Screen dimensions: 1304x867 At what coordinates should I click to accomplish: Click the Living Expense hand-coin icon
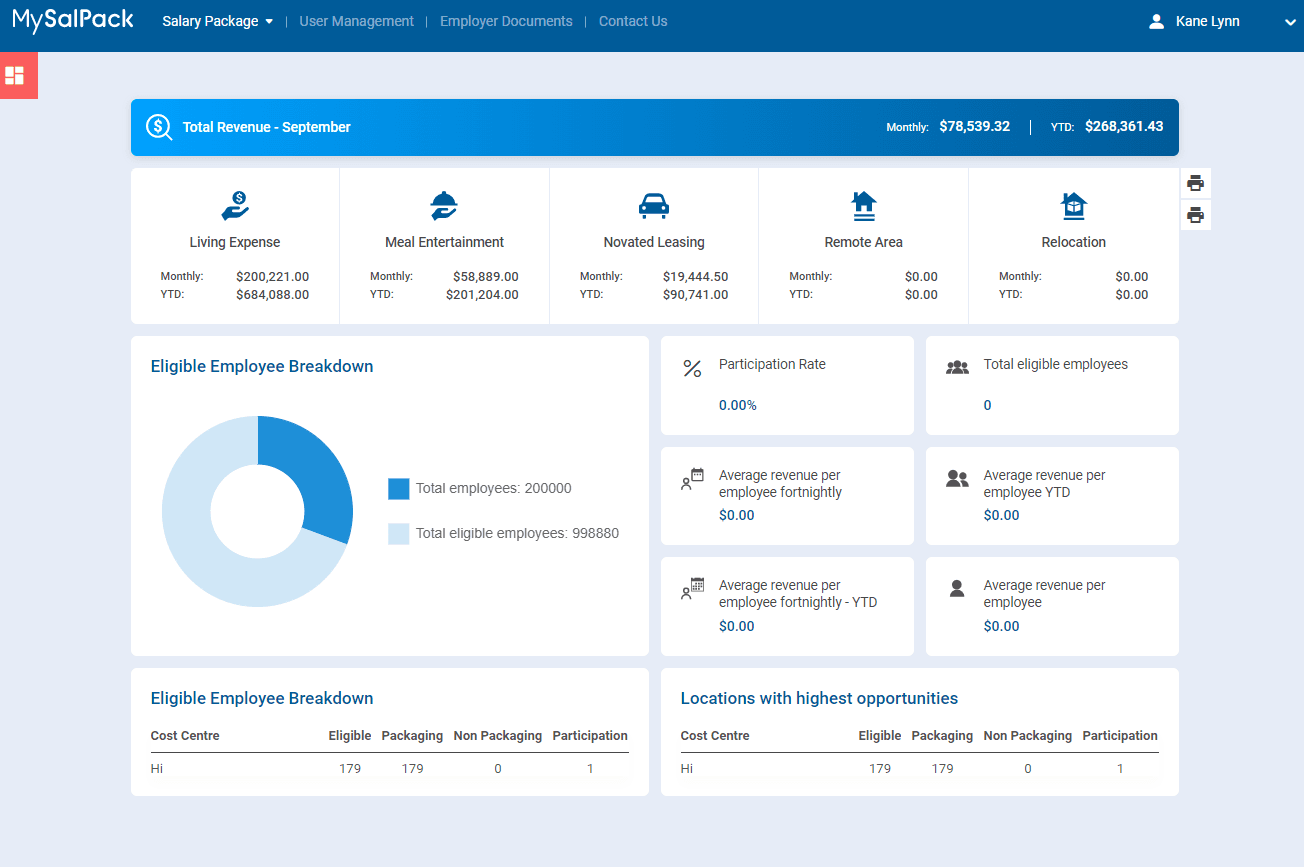pyautogui.click(x=235, y=206)
